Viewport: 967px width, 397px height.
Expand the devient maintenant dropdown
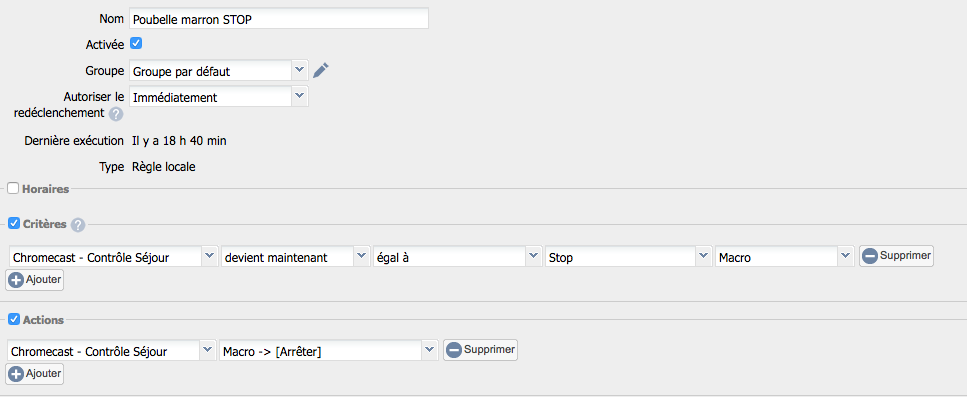tap(295, 257)
